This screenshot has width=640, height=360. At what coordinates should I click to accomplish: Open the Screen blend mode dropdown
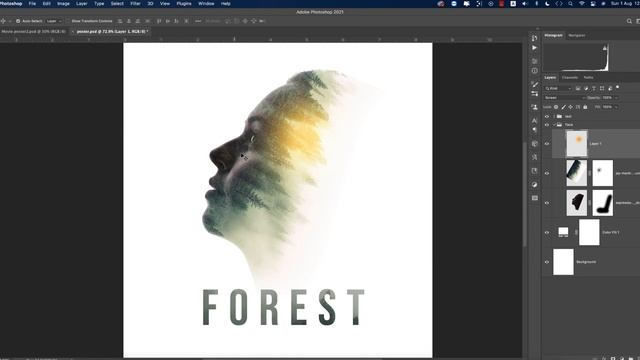pos(565,98)
